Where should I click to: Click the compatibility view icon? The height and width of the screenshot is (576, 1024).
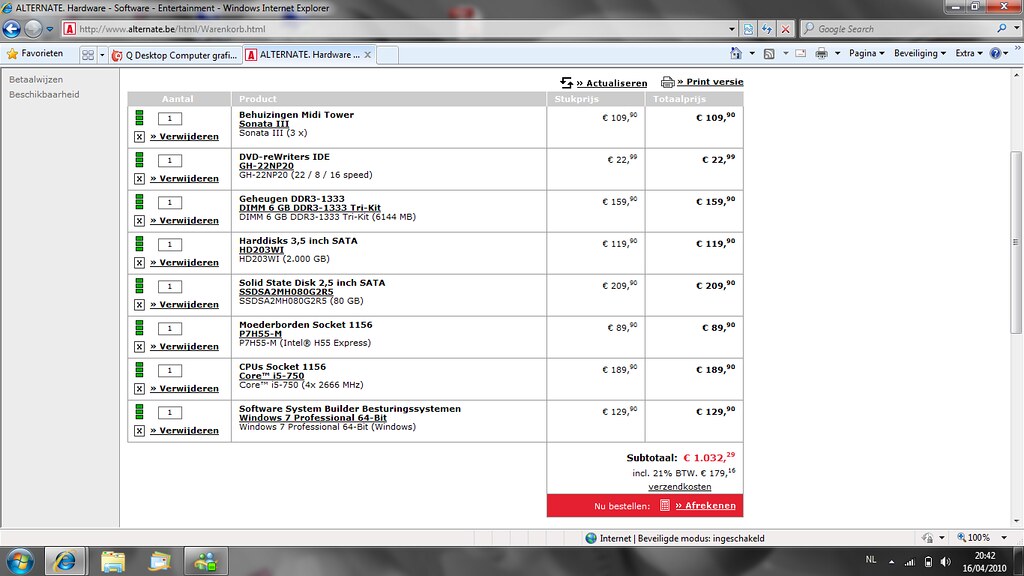[x=748, y=29]
